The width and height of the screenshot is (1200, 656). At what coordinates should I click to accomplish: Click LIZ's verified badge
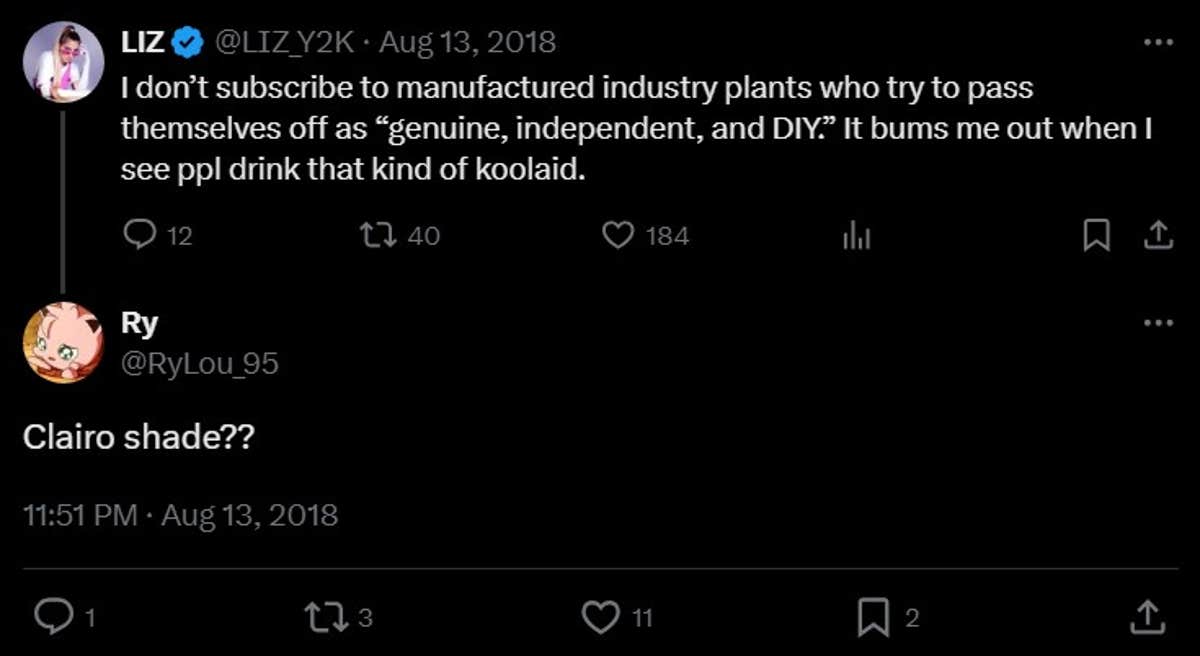186,43
